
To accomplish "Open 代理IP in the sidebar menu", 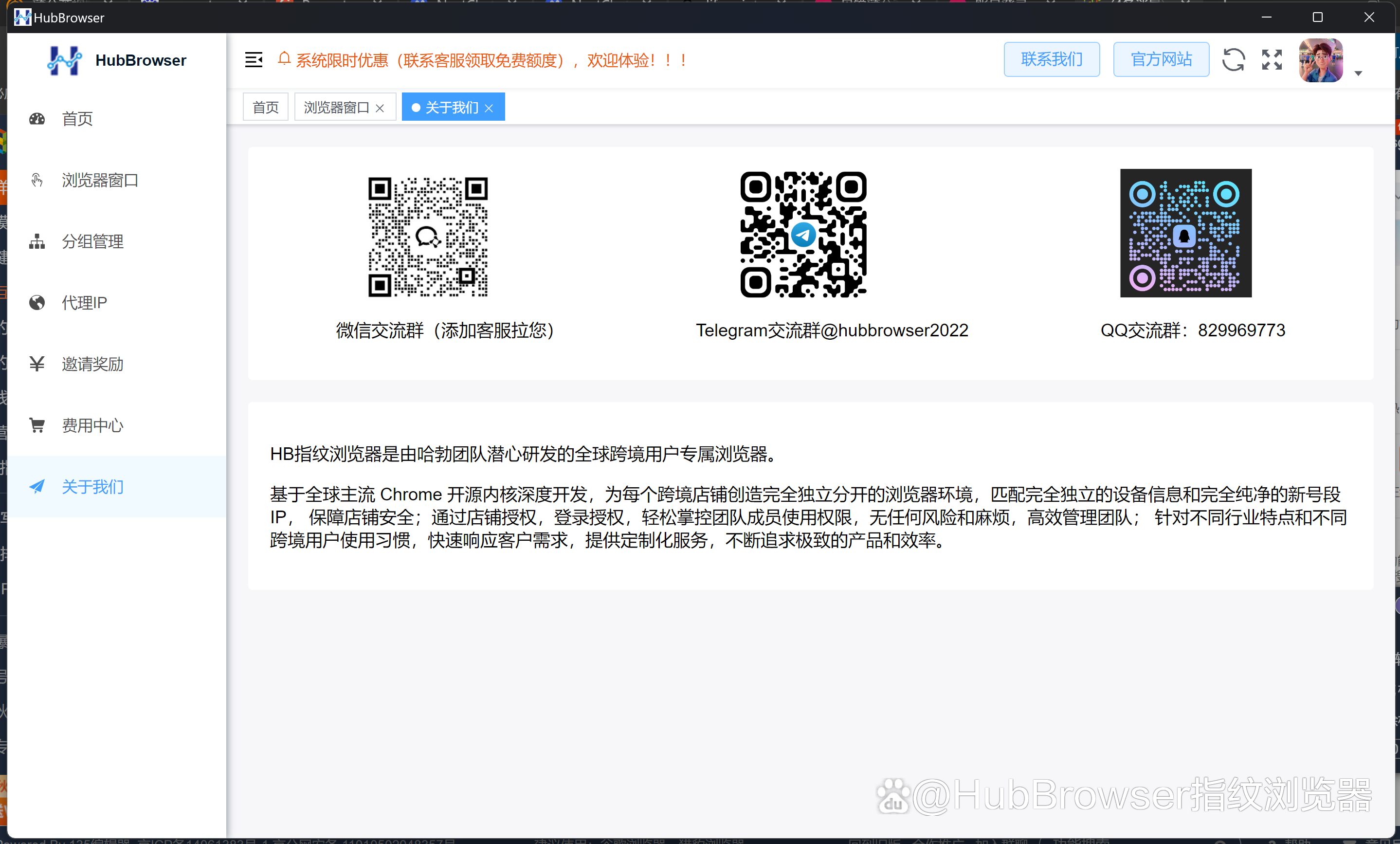I will tap(116, 303).
